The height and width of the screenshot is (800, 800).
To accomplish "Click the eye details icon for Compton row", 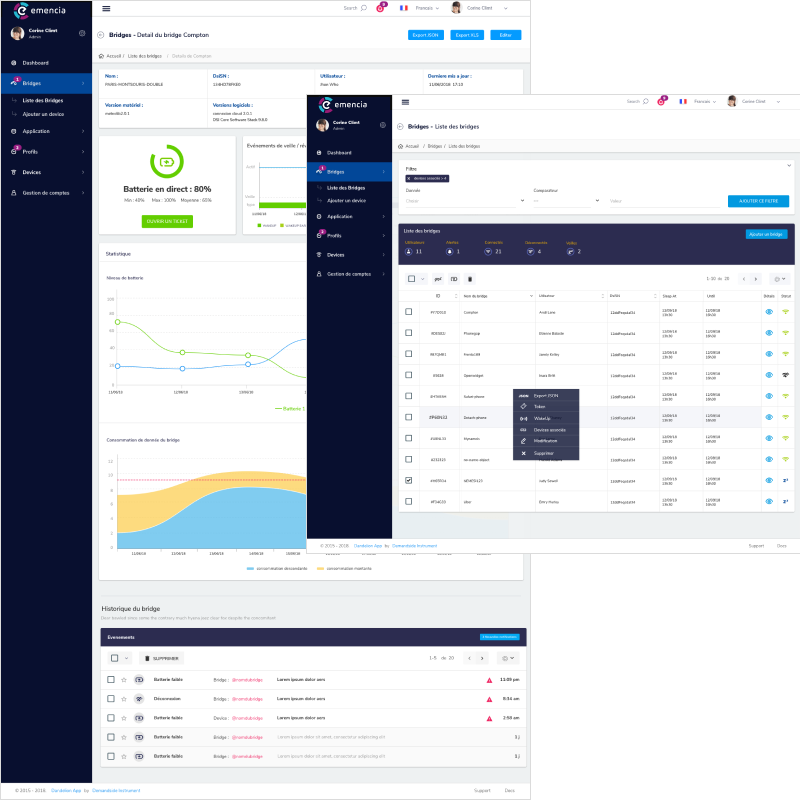I will tap(769, 312).
